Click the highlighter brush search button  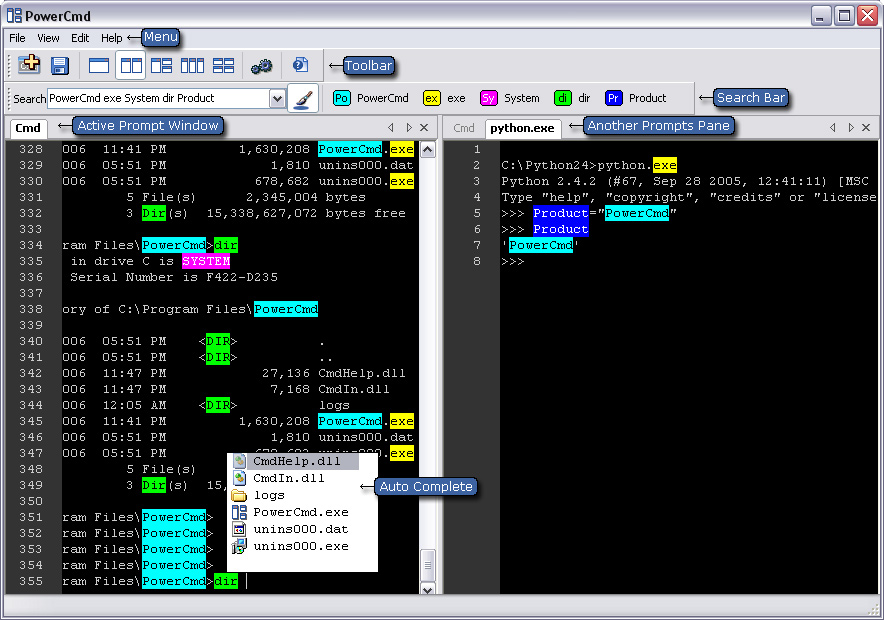tap(303, 99)
